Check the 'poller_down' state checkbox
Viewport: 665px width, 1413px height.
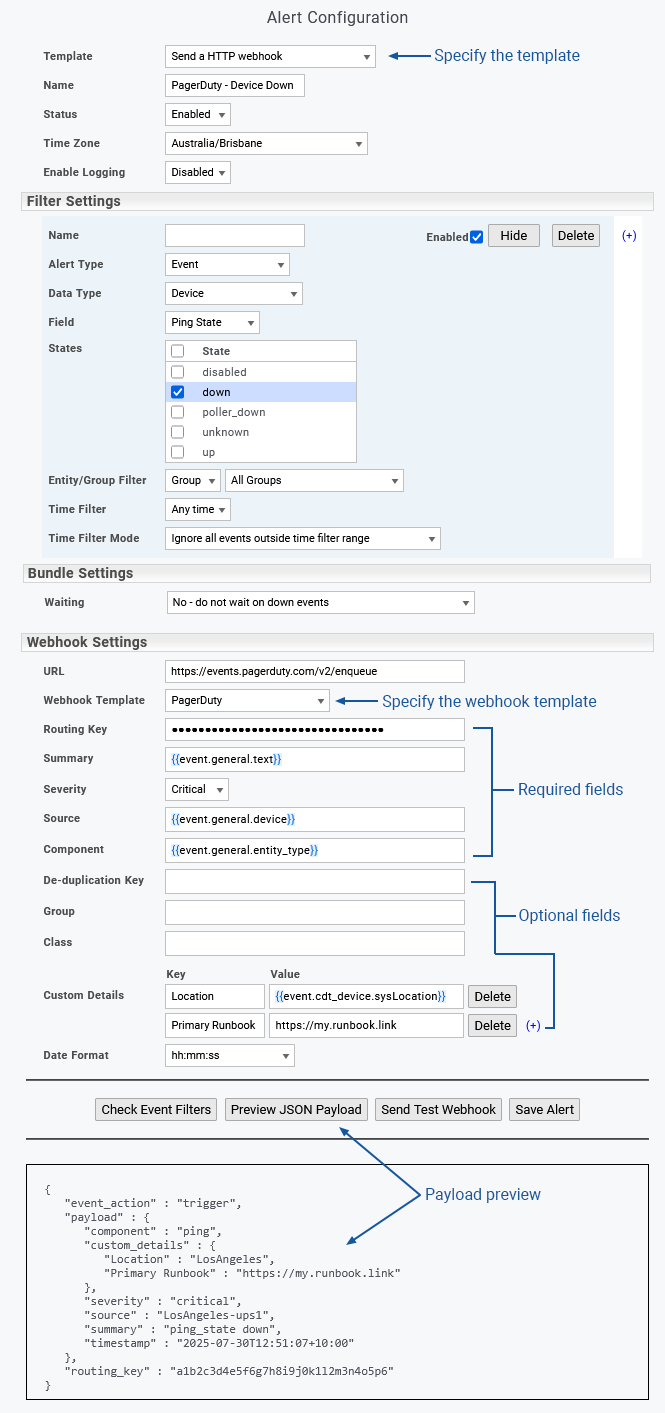177,412
